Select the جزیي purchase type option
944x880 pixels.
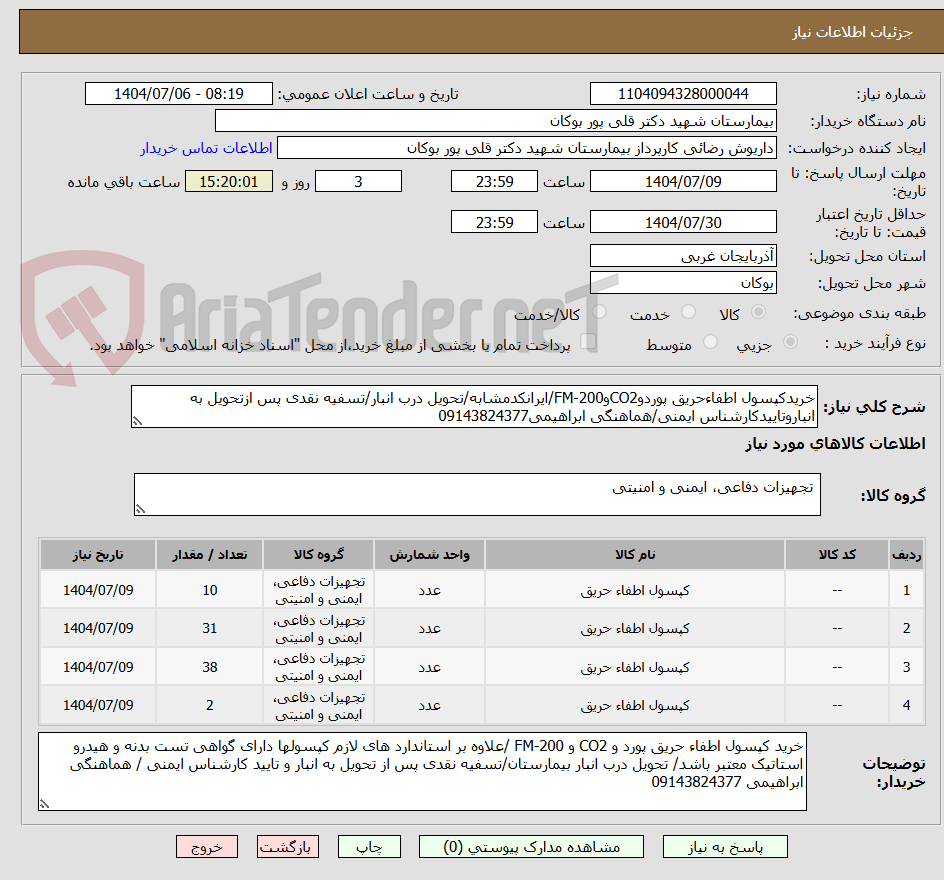coord(790,340)
